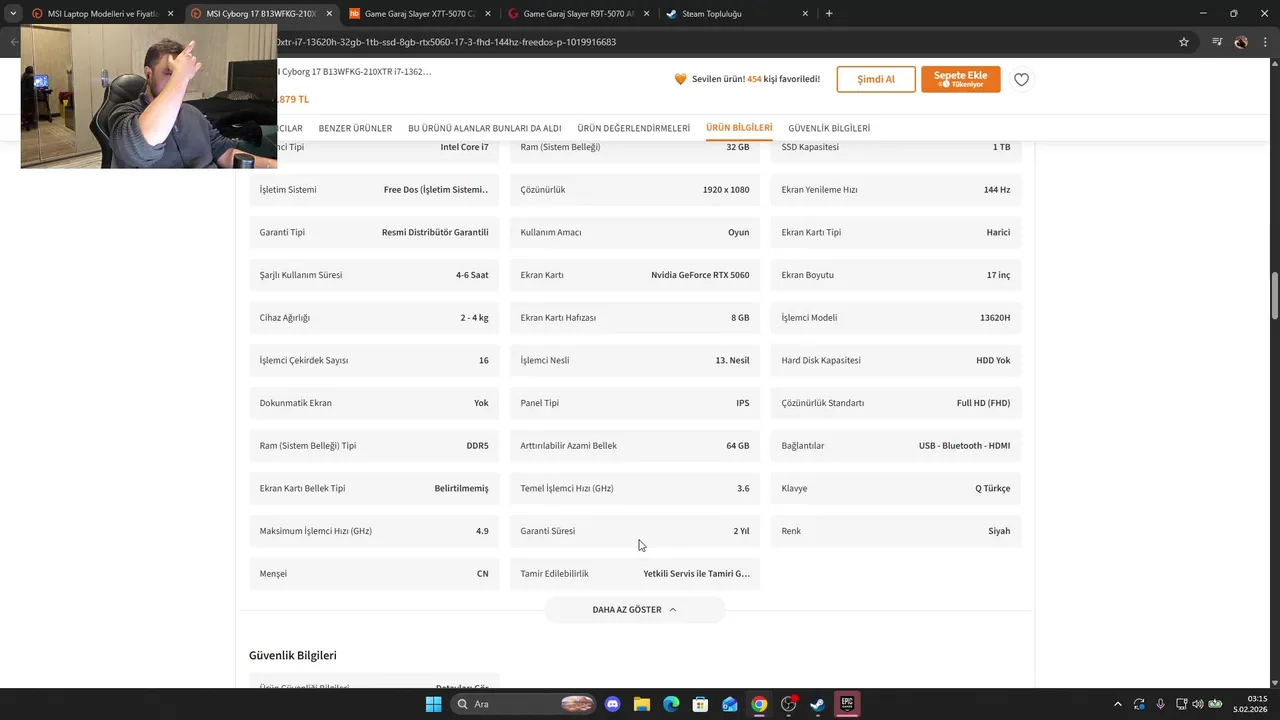Click the Şimdi Al button
The width and height of the screenshot is (1280, 720).
click(876, 79)
